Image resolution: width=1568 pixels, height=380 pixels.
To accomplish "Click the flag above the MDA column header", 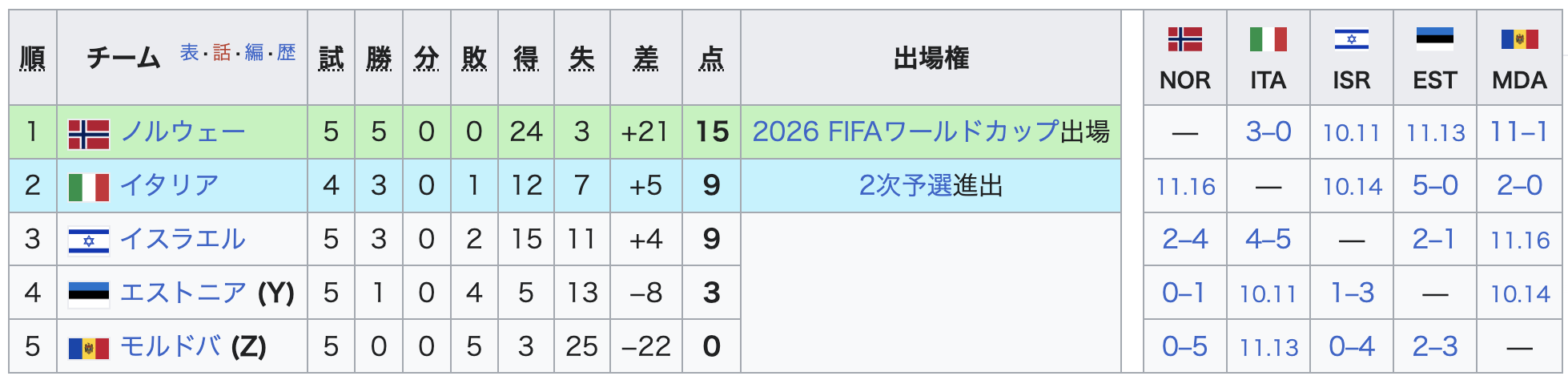I will [1519, 38].
